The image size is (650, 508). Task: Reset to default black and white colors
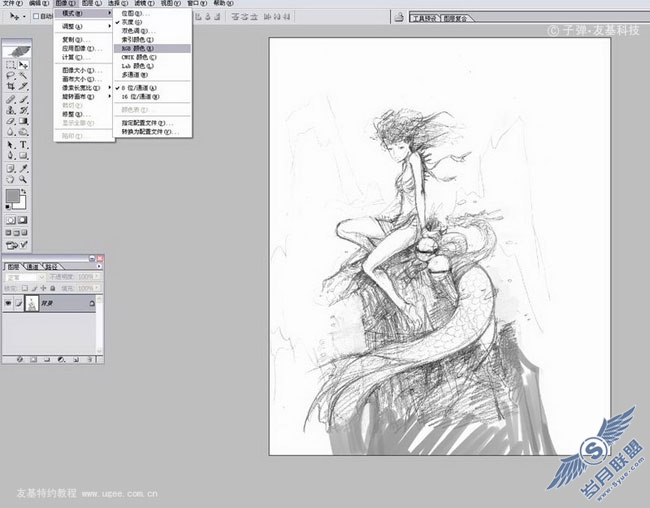coord(7,207)
